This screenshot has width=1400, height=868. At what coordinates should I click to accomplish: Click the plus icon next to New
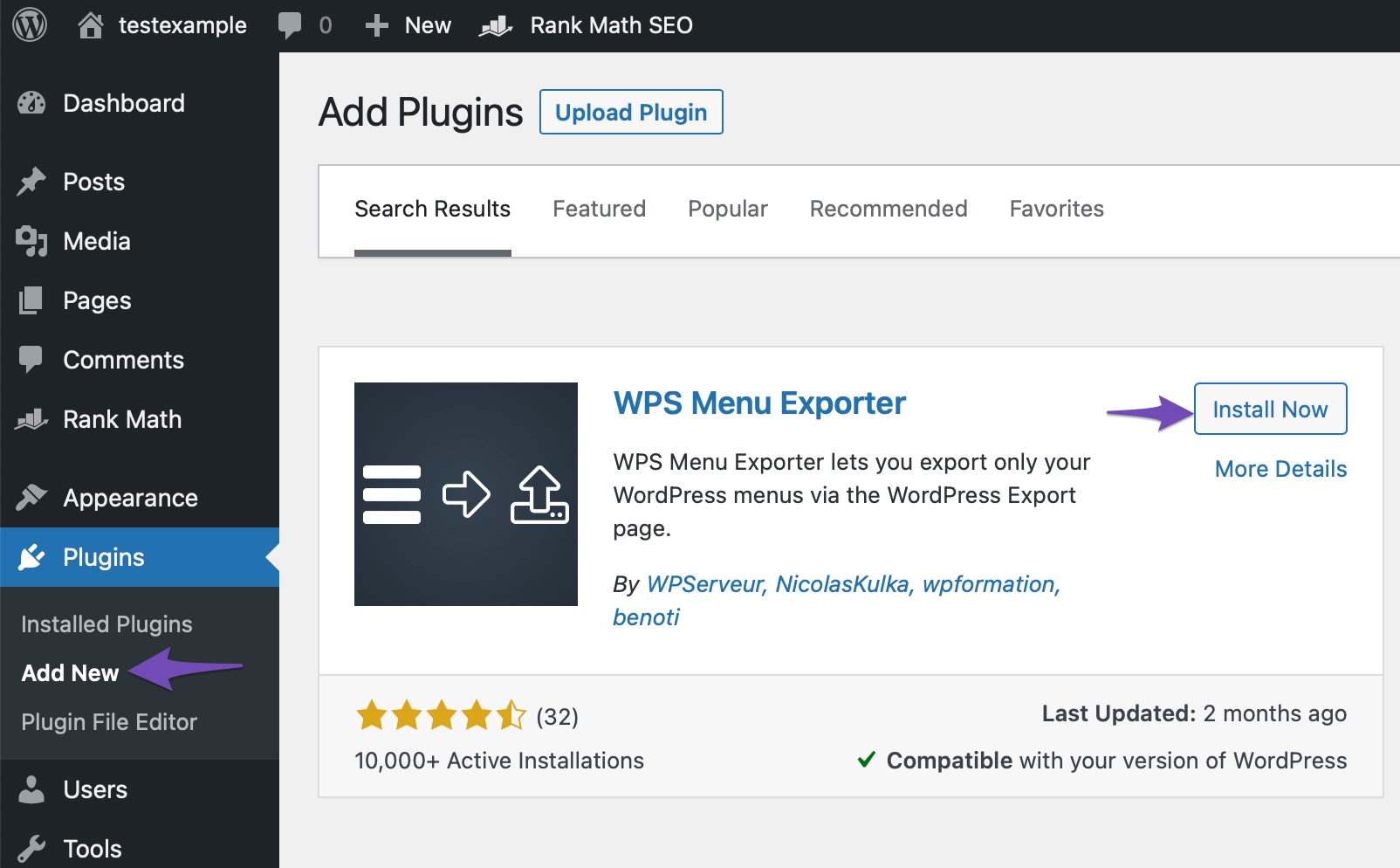tap(376, 25)
